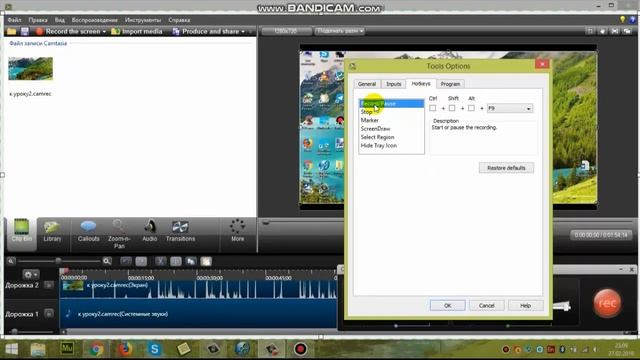Viewport: 640px width, 360px height.
Task: Open the Инструменты menu
Action: coord(143,20)
